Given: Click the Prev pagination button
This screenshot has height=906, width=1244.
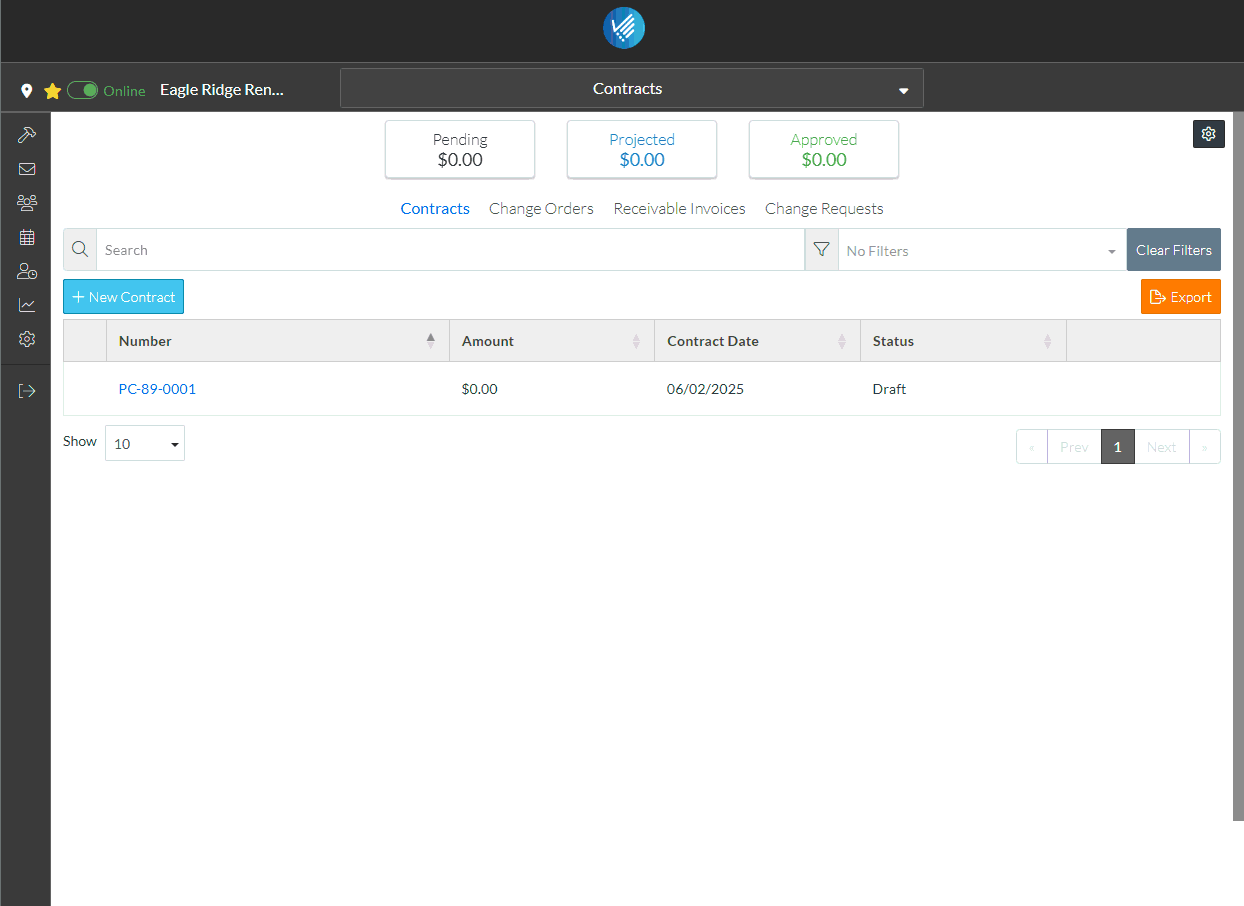Looking at the screenshot, I should point(1074,447).
